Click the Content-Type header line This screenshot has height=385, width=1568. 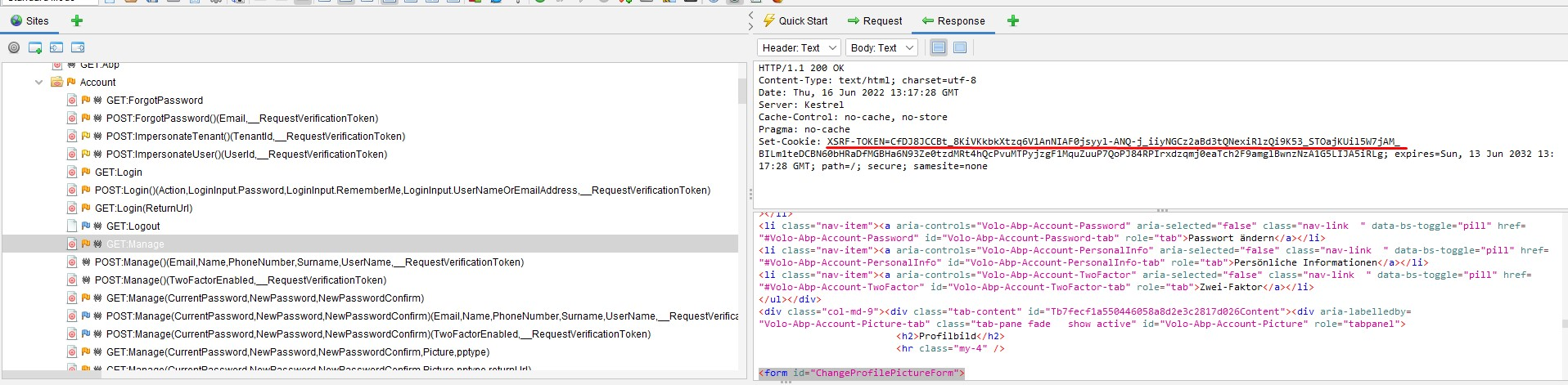pos(867,80)
